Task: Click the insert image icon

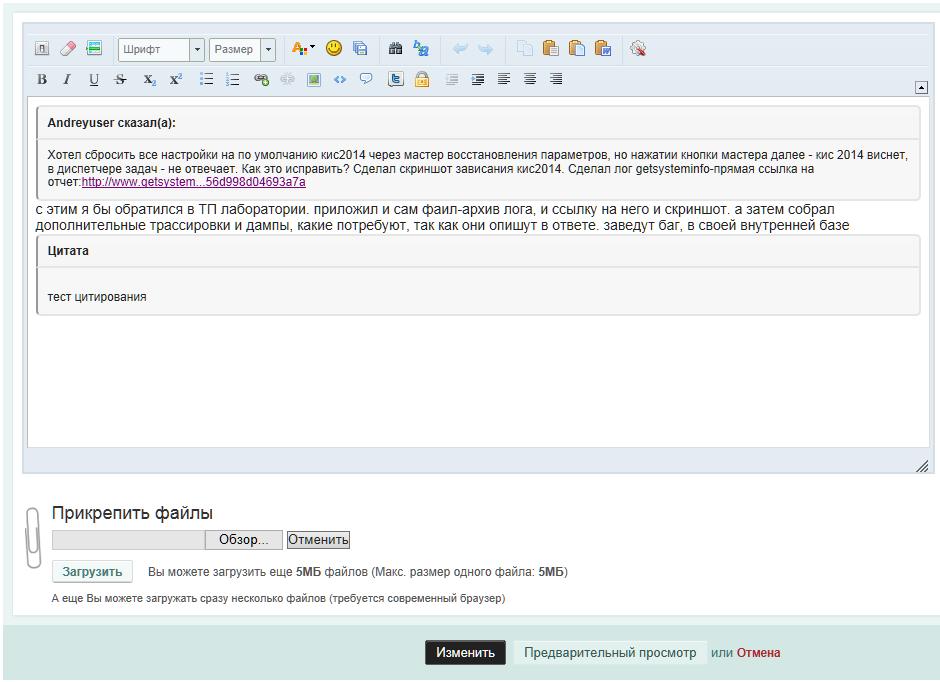Action: (314, 80)
